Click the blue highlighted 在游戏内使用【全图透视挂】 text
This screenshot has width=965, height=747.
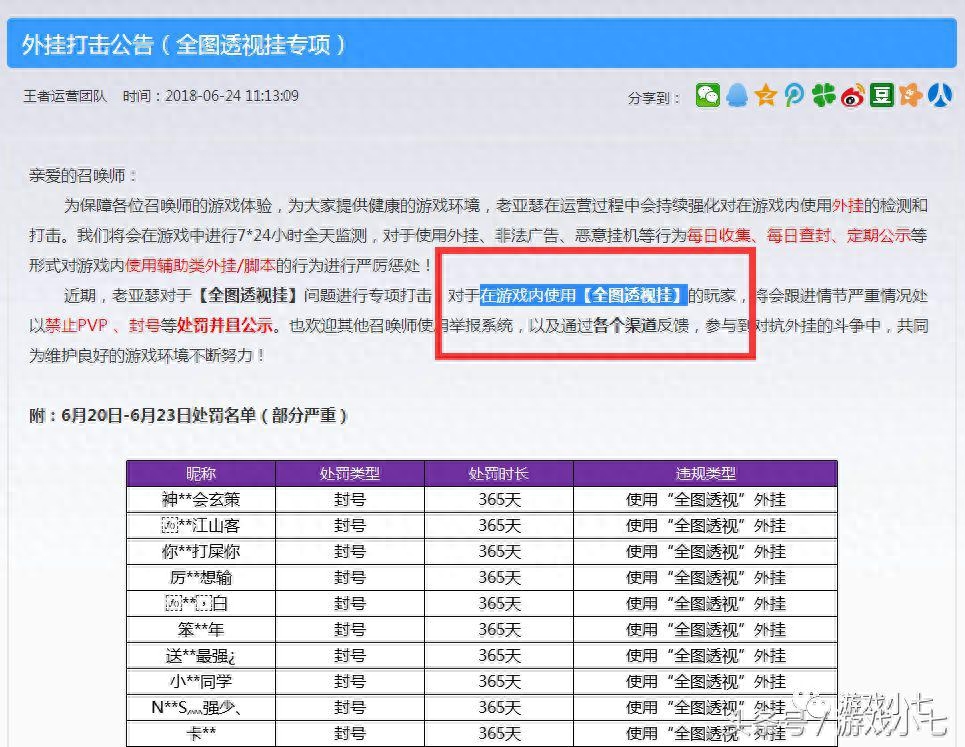[583, 296]
